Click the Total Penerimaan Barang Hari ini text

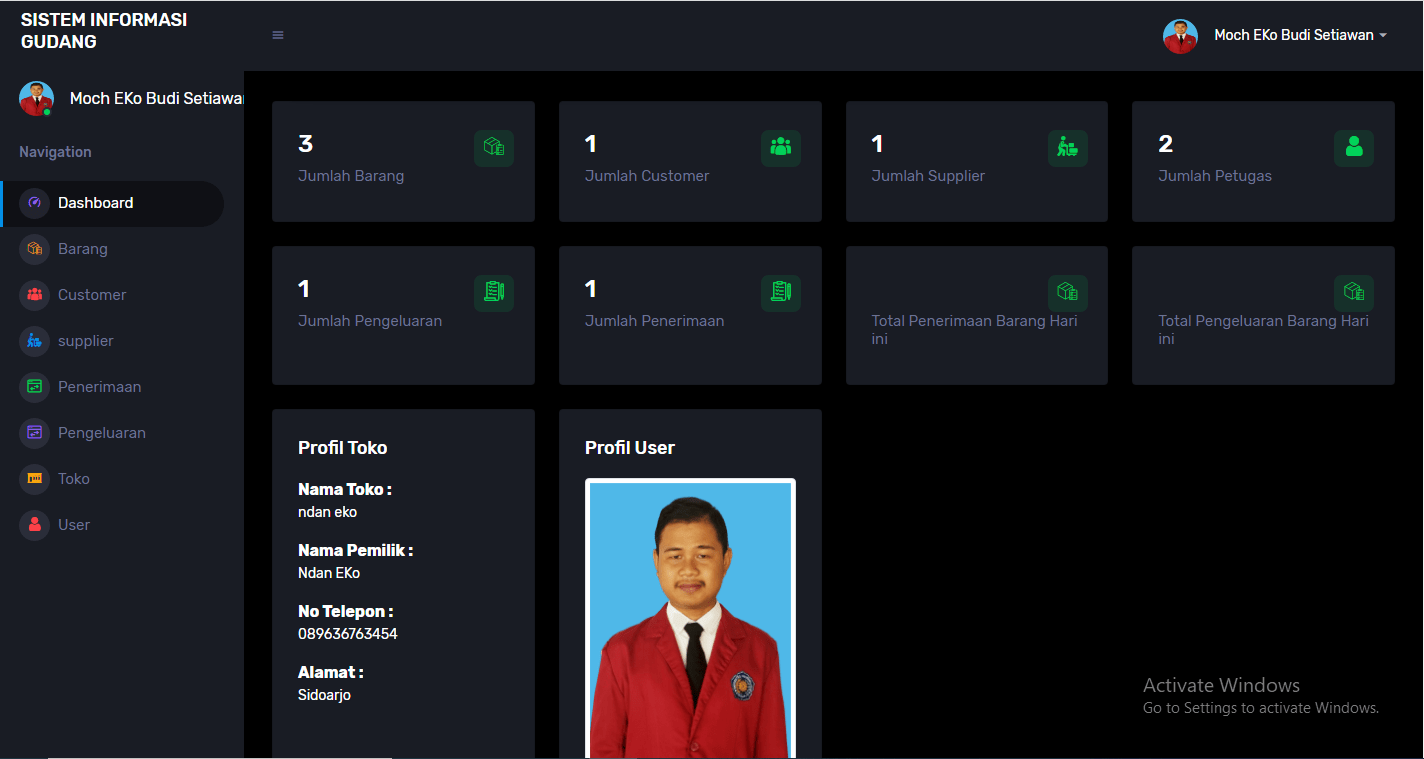[x=975, y=330]
